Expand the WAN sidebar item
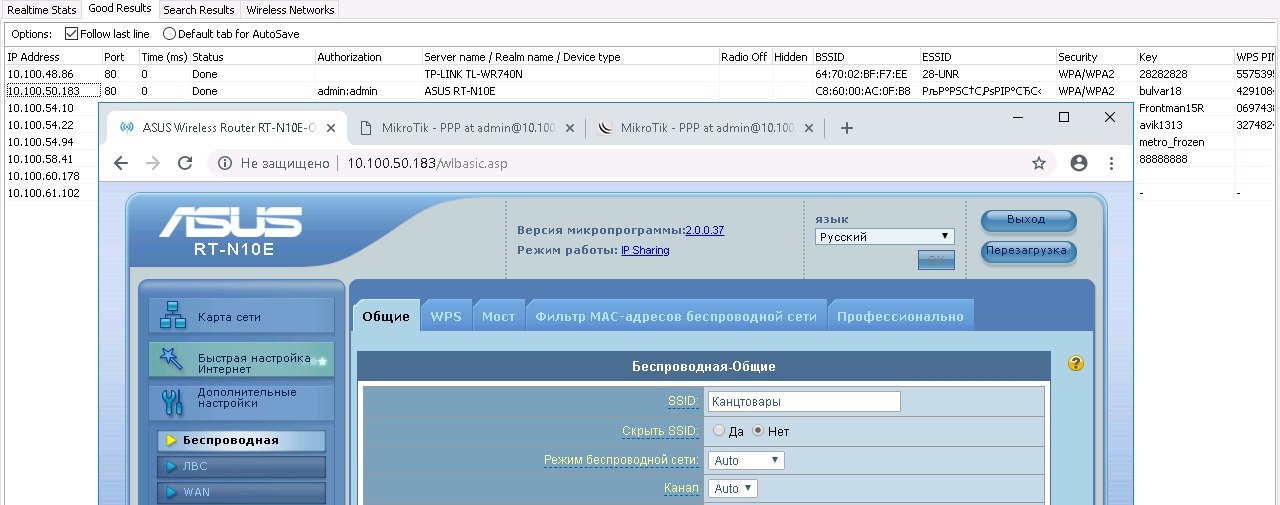Image resolution: width=1280 pixels, height=505 pixels. coord(241,493)
